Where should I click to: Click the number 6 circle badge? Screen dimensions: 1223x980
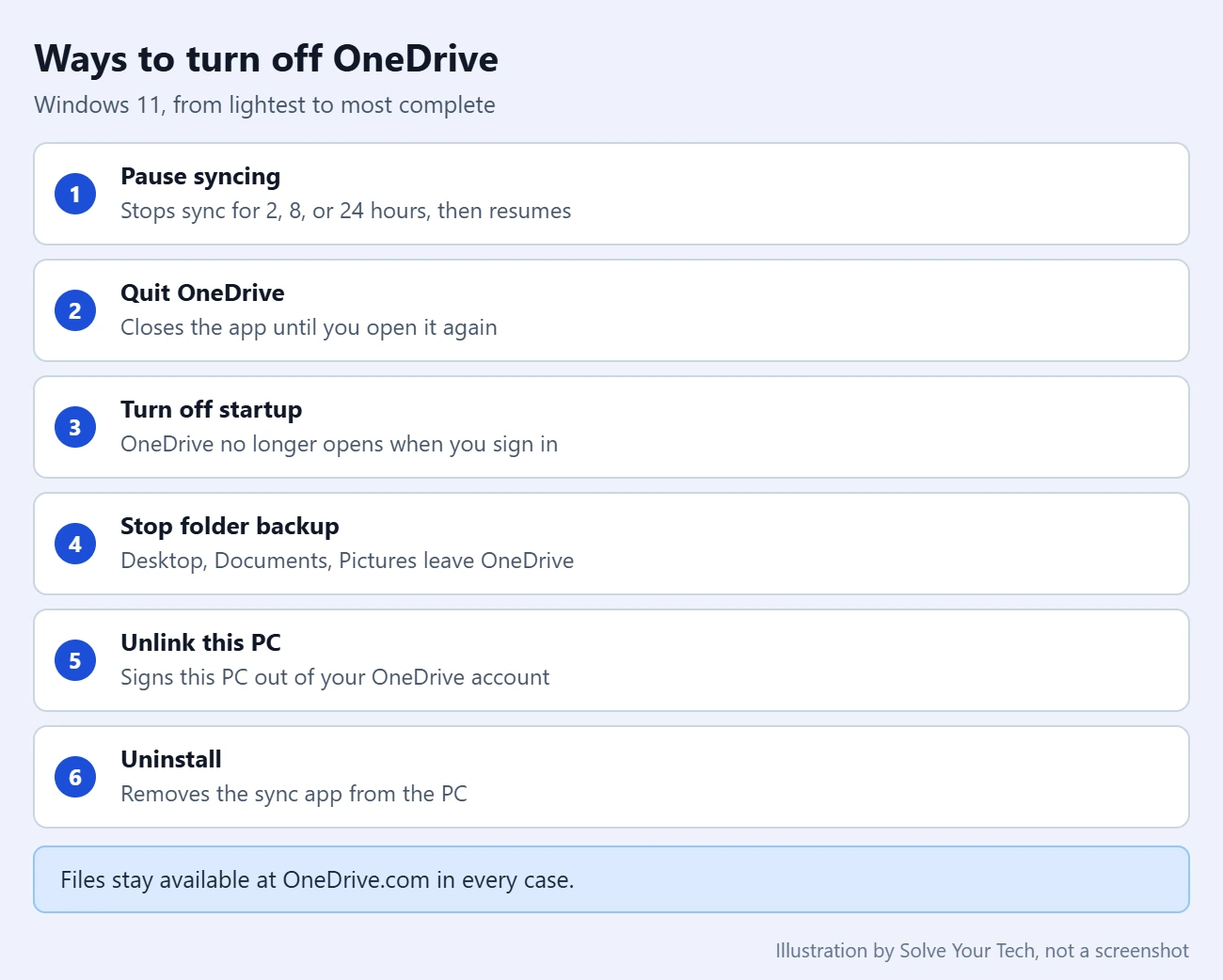pos(75,777)
